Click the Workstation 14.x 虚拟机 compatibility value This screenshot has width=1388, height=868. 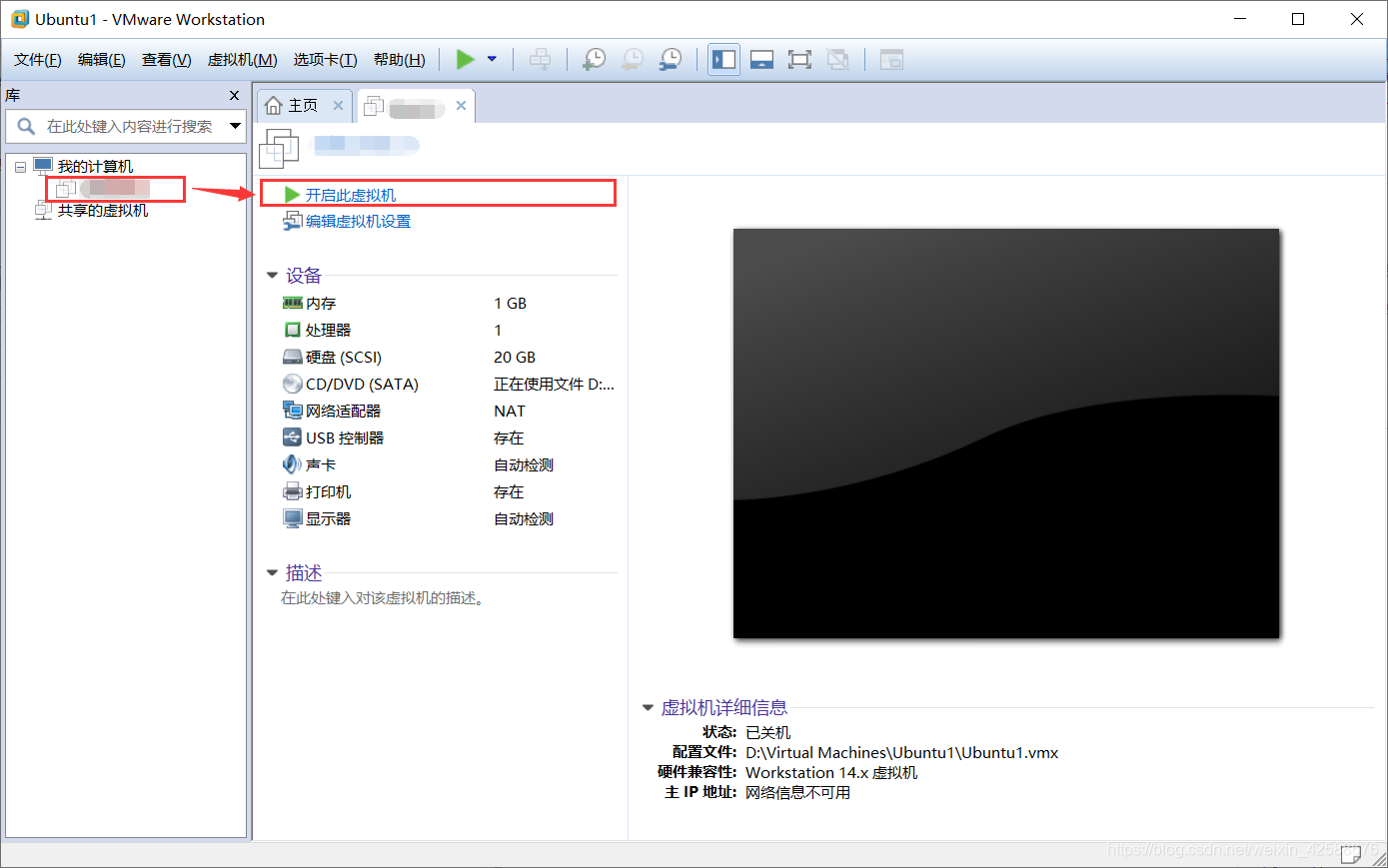click(x=831, y=773)
